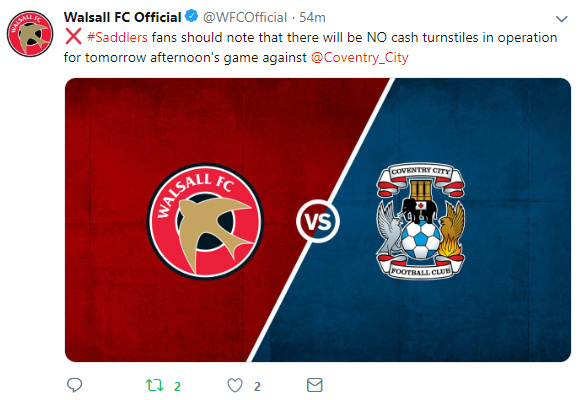582x400 pixels.
Task: Share tweet via envelope message icon
Action: (x=314, y=385)
